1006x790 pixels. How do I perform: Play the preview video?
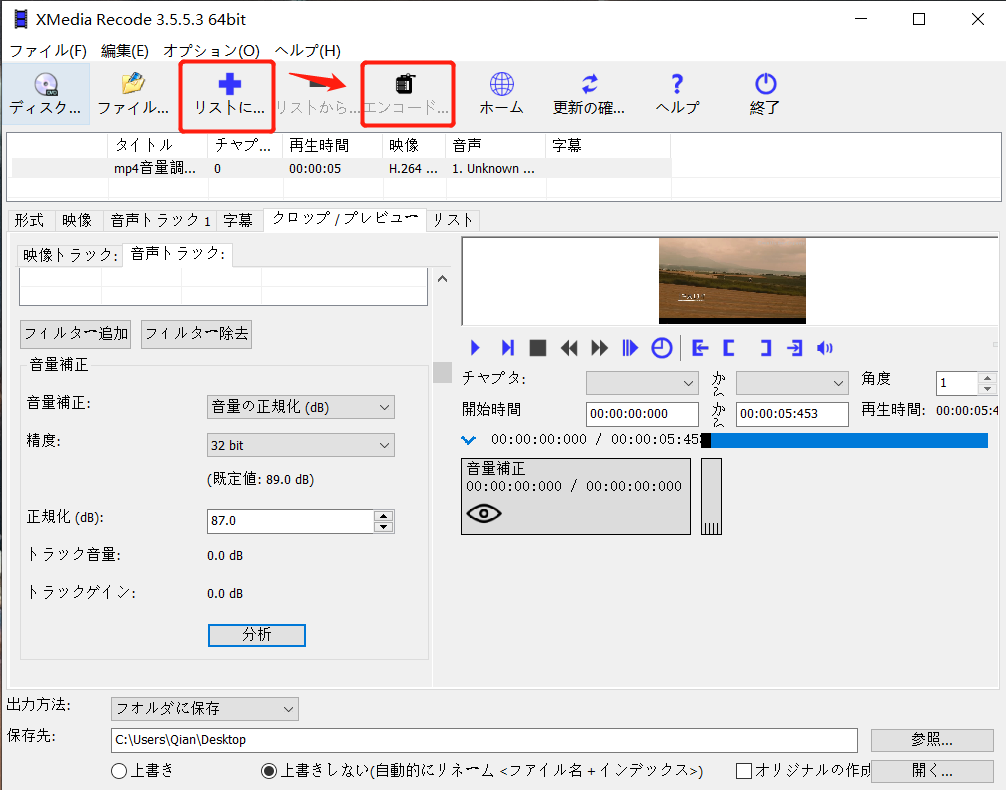(x=475, y=348)
